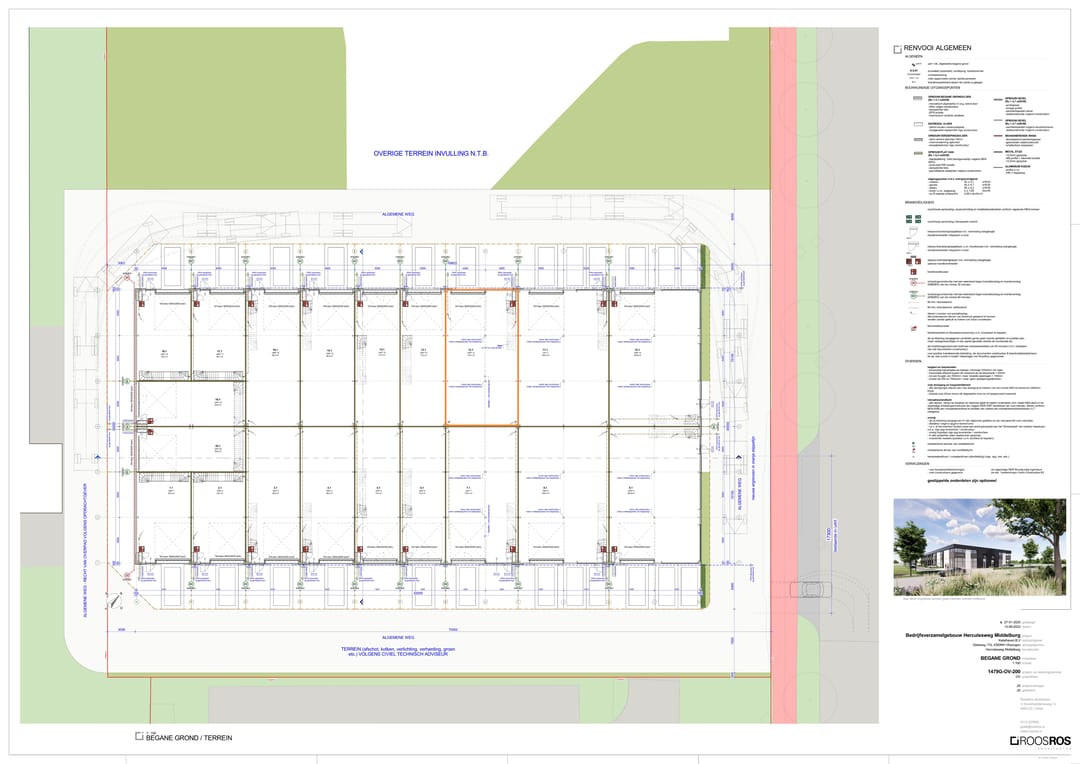Select the square icon beside RENVOOI ALGEMEEN

click(x=897, y=48)
